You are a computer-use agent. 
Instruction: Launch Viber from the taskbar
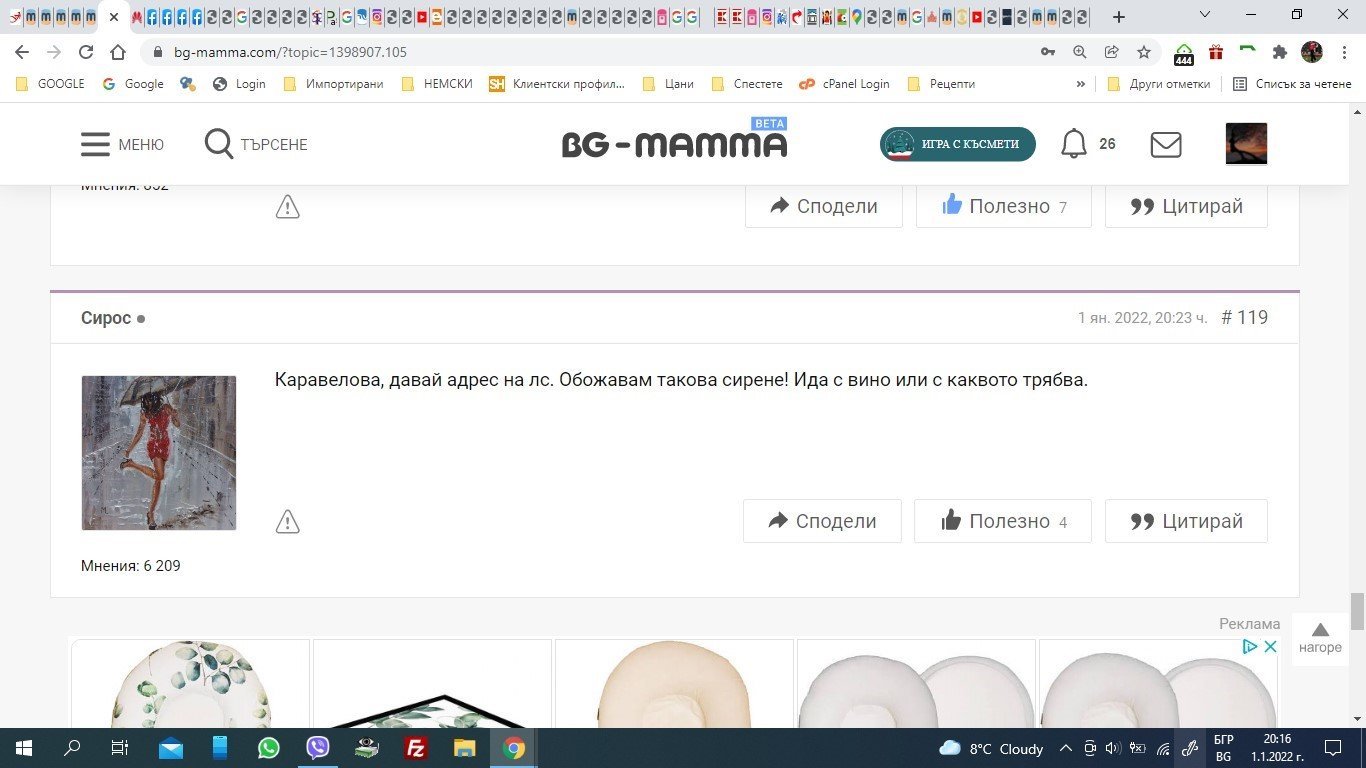[318, 748]
